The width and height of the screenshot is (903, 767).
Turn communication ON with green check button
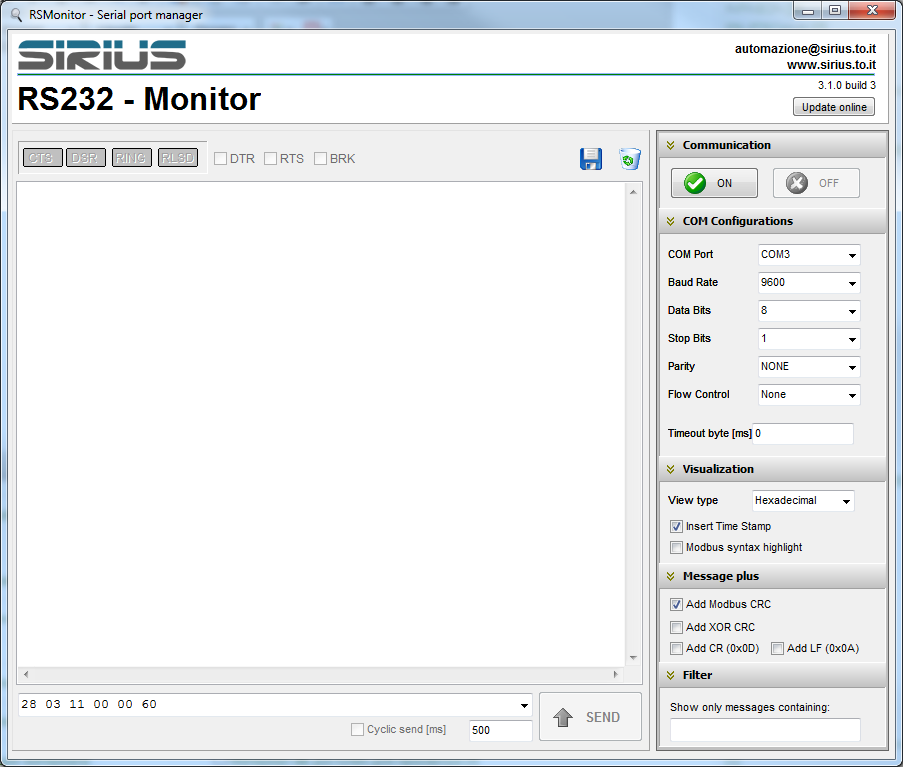[714, 183]
